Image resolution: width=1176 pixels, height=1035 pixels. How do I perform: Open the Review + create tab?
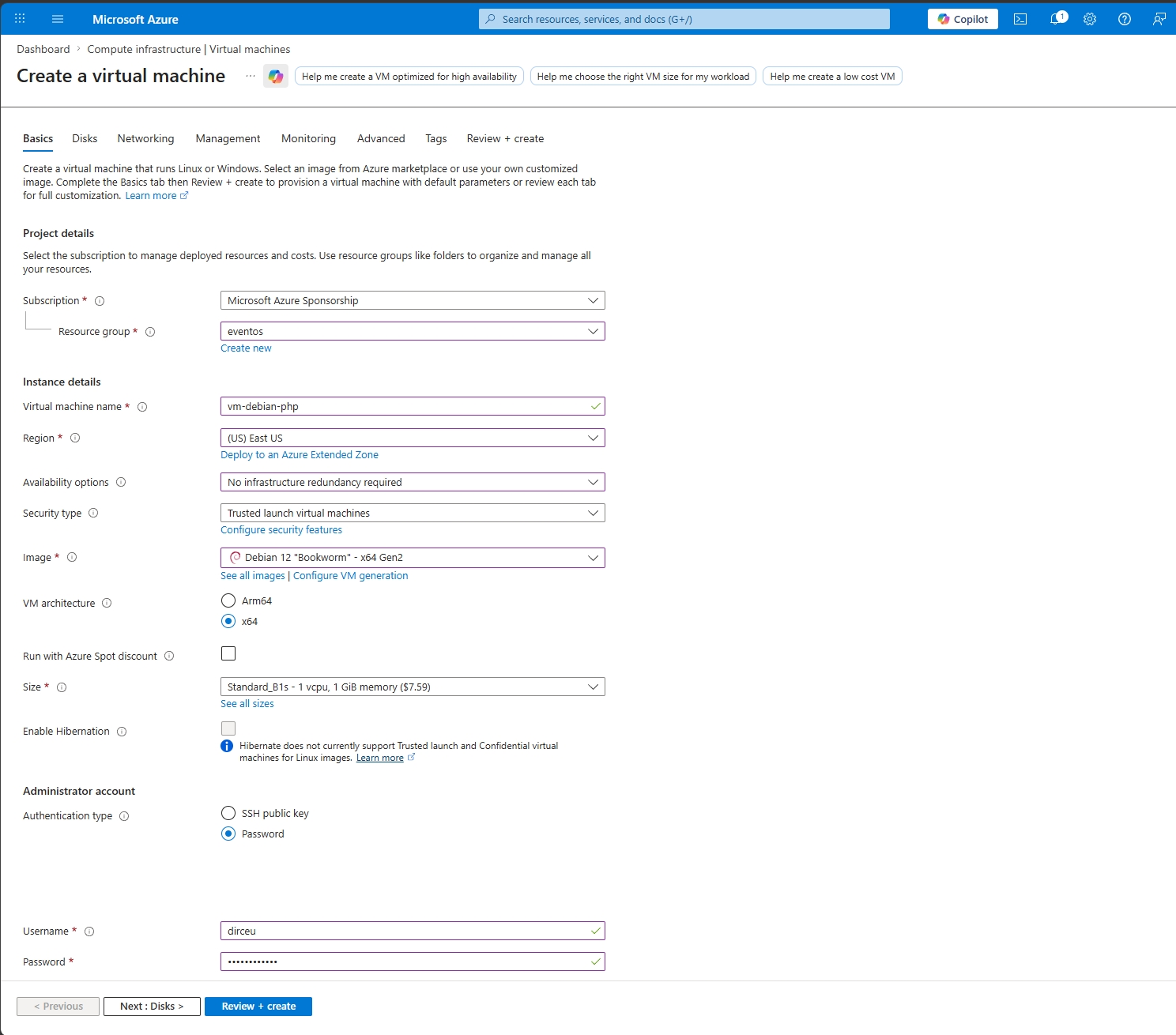point(505,138)
